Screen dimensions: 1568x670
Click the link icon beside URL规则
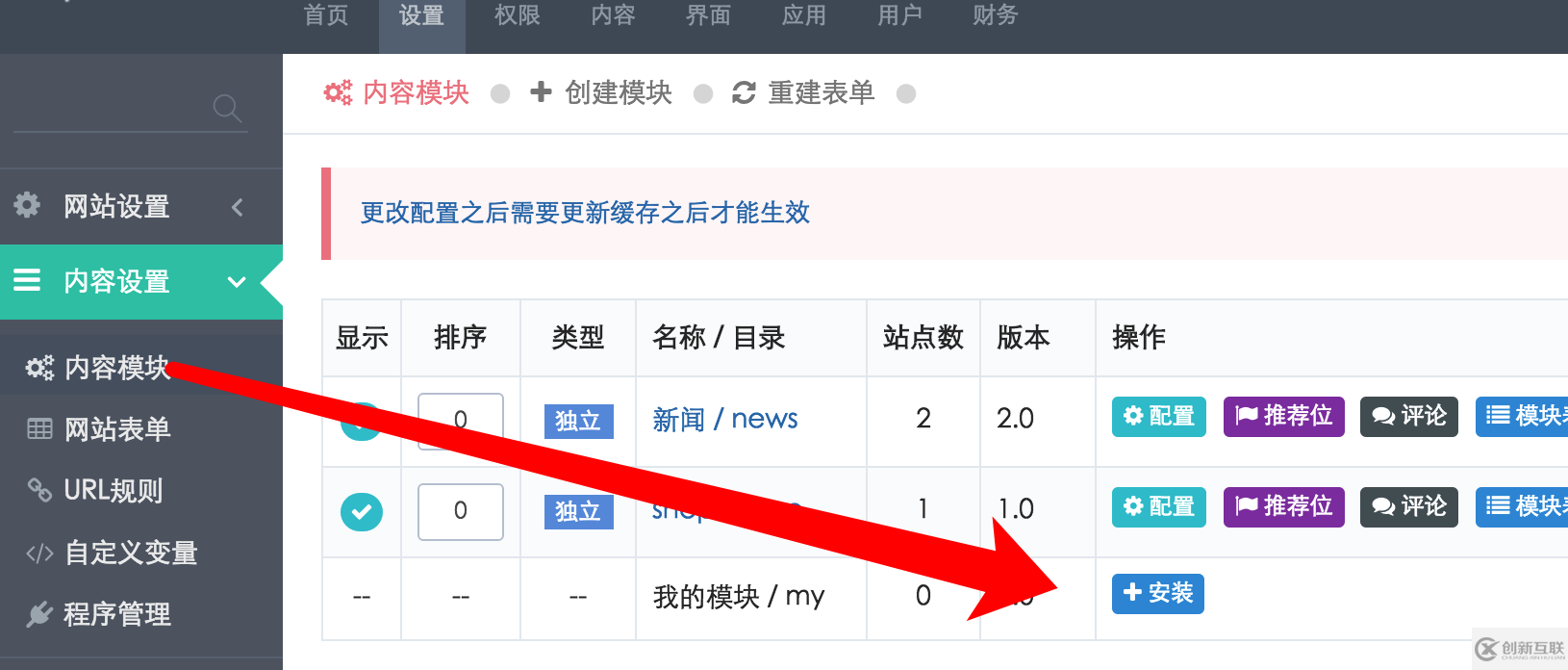39,490
